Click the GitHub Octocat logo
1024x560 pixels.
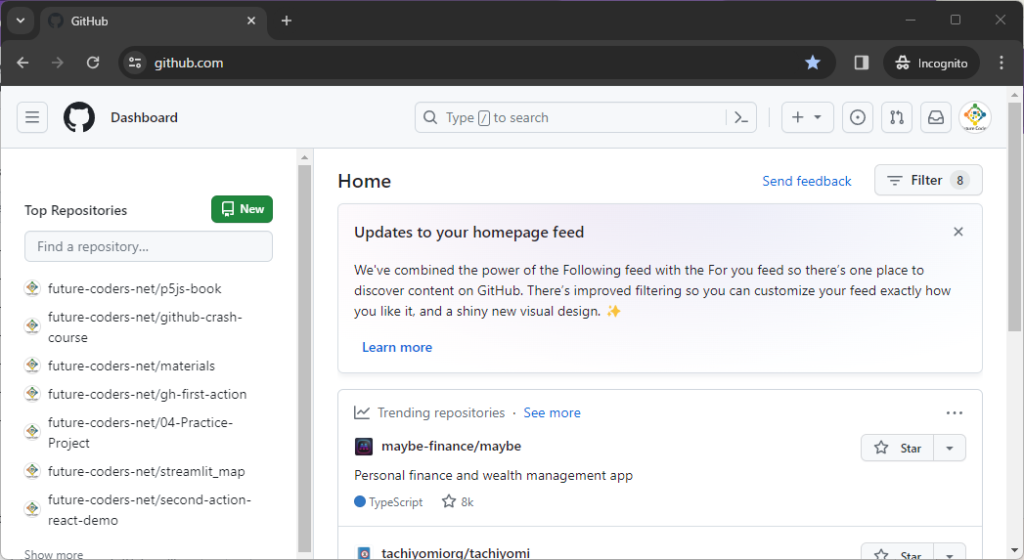click(79, 117)
